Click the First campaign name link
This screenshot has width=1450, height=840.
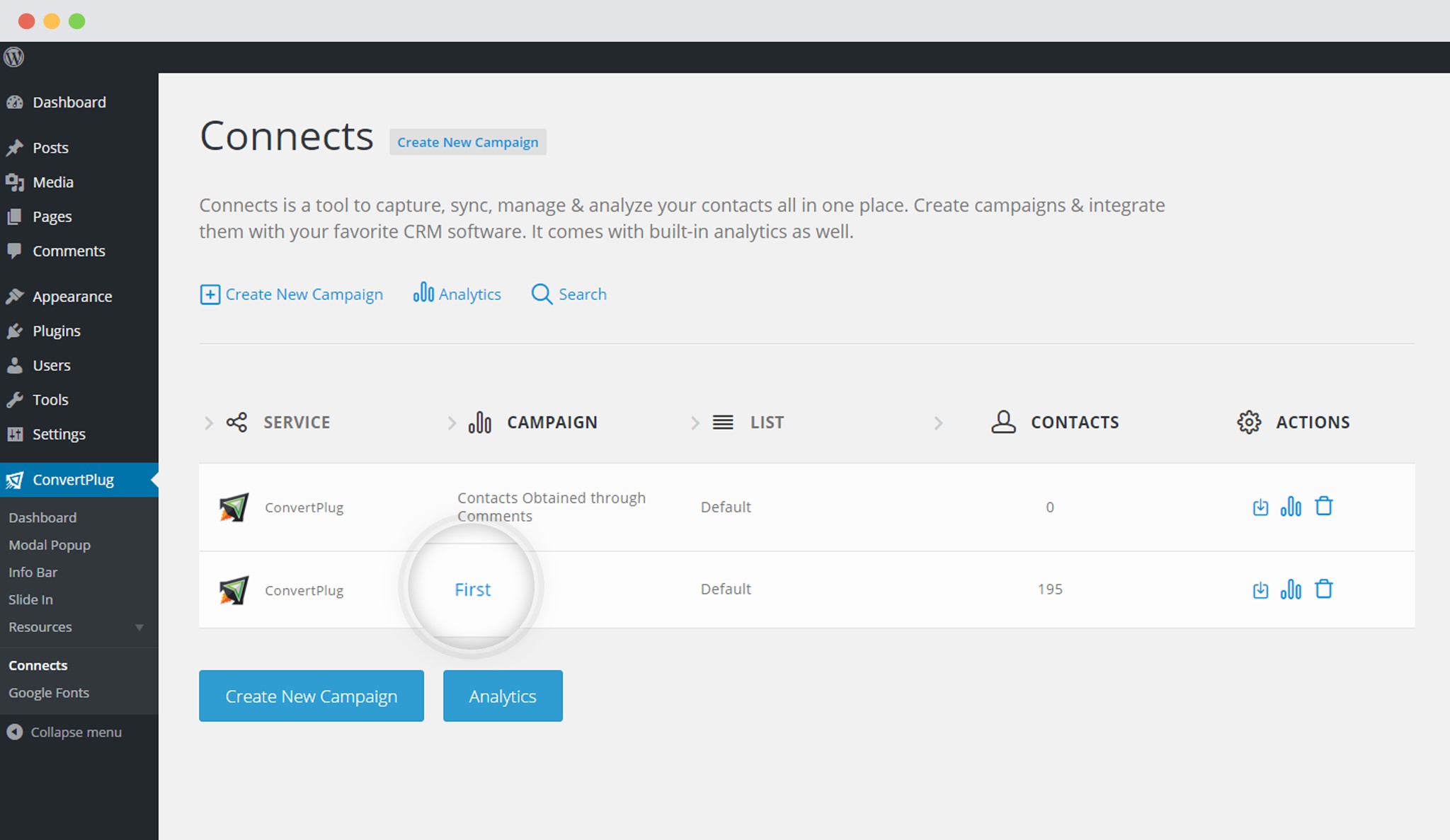tap(474, 589)
